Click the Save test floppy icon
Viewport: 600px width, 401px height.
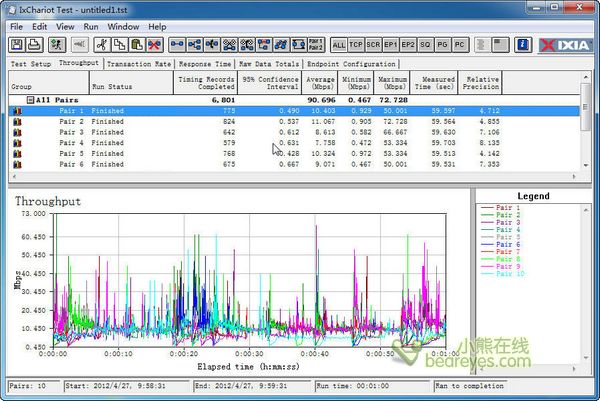(x=17, y=45)
